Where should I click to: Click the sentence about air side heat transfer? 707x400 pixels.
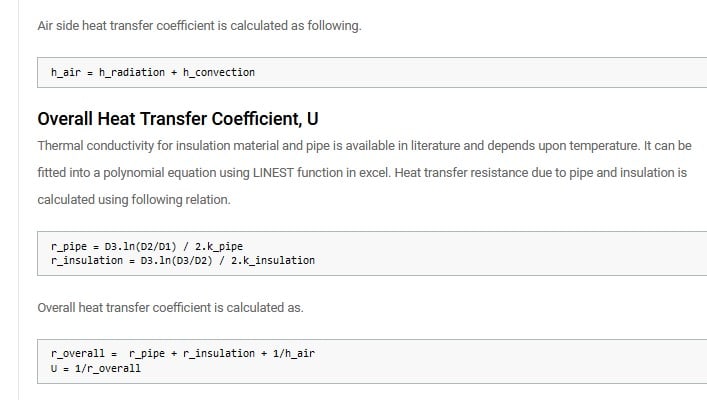199,26
